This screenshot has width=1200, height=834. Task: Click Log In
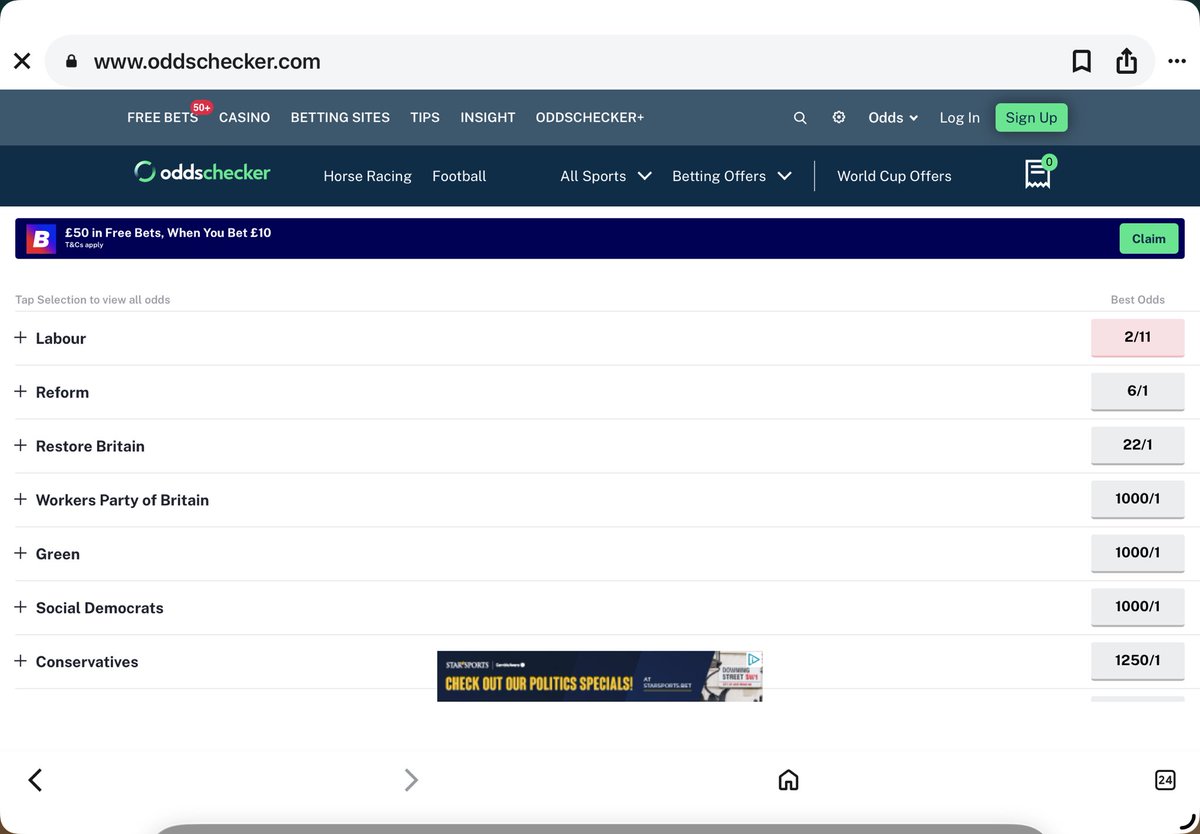point(960,117)
